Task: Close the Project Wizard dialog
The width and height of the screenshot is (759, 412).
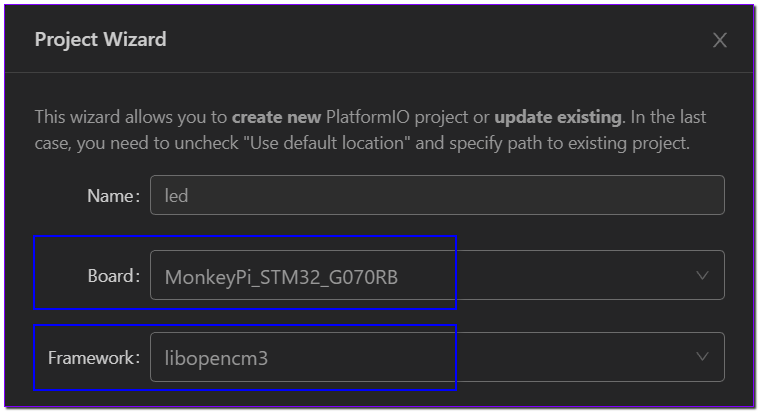Action: pos(720,40)
